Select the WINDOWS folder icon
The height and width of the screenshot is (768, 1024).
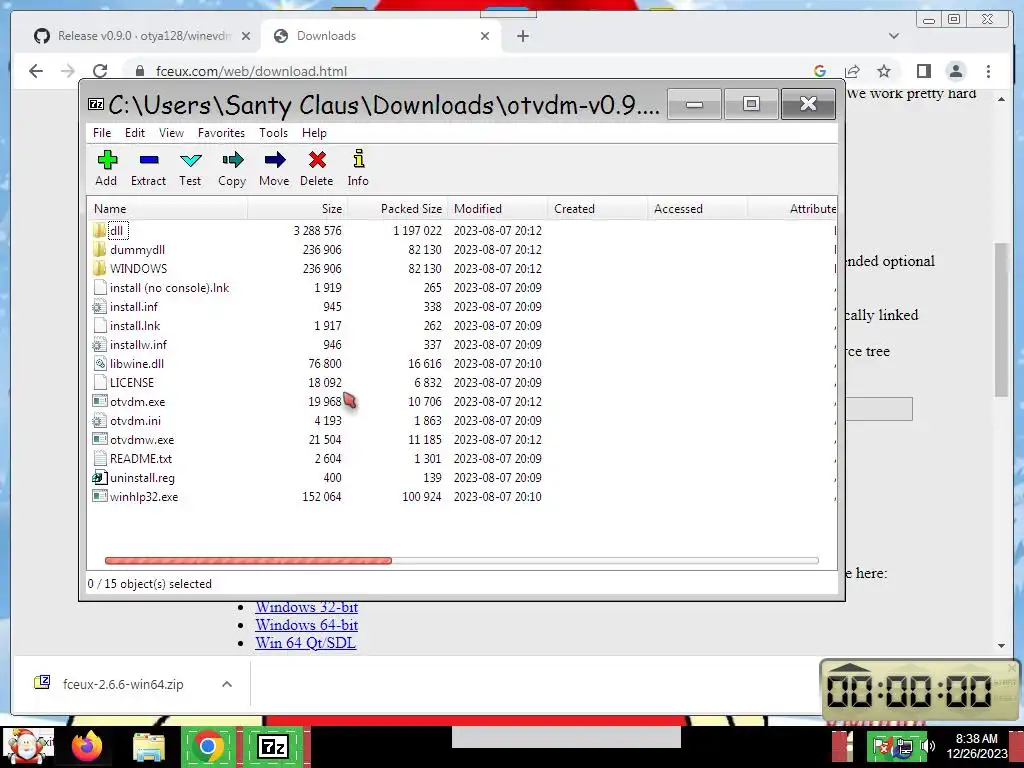tap(99, 268)
